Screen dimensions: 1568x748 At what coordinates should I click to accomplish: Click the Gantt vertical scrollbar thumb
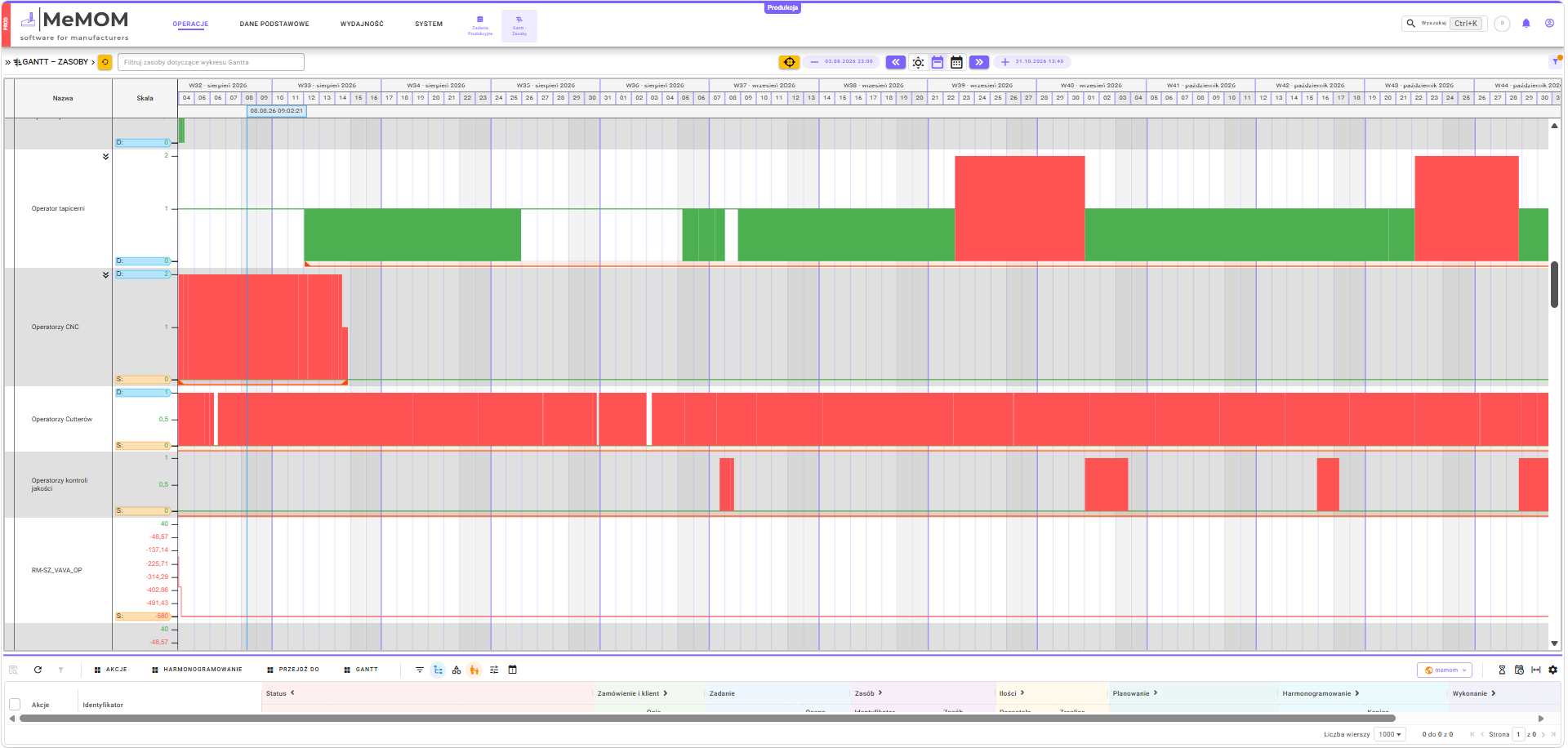1554,284
